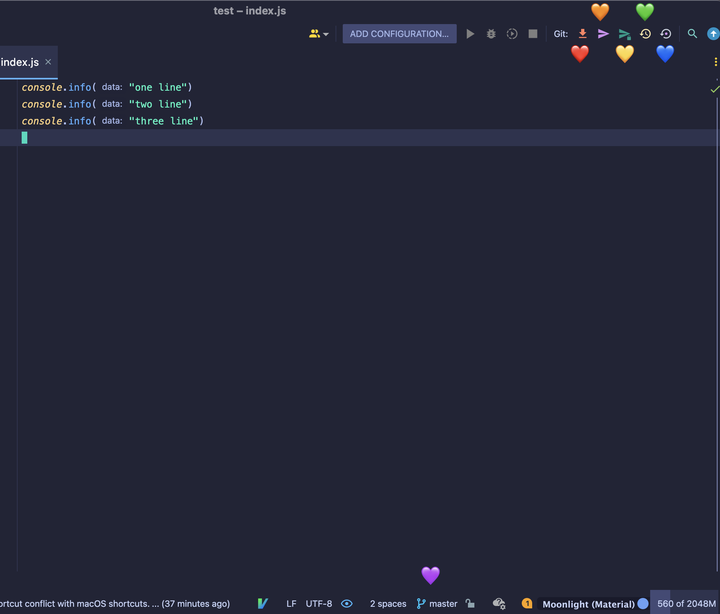Rollback changes with the revert icon
The height and width of the screenshot is (614, 720).
pyautogui.click(x=666, y=34)
